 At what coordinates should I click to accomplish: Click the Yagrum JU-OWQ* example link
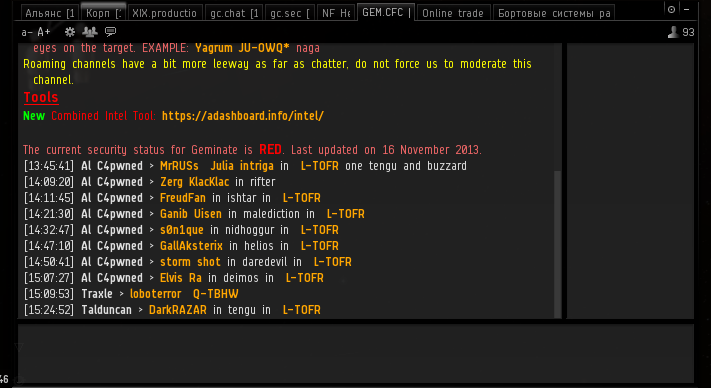pyautogui.click(x=242, y=48)
